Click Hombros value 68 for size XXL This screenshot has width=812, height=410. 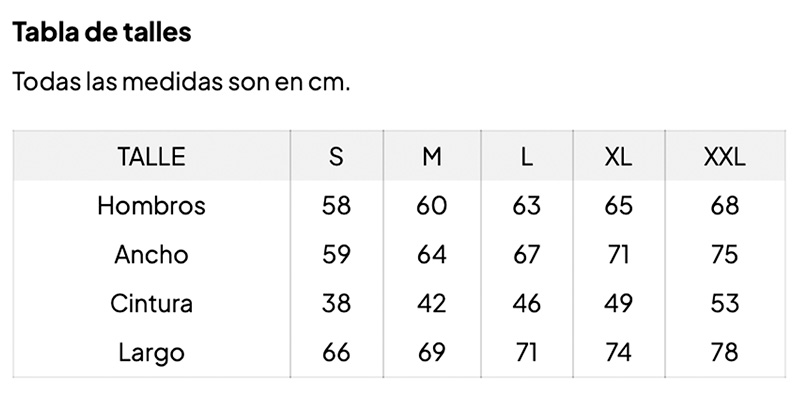click(724, 206)
